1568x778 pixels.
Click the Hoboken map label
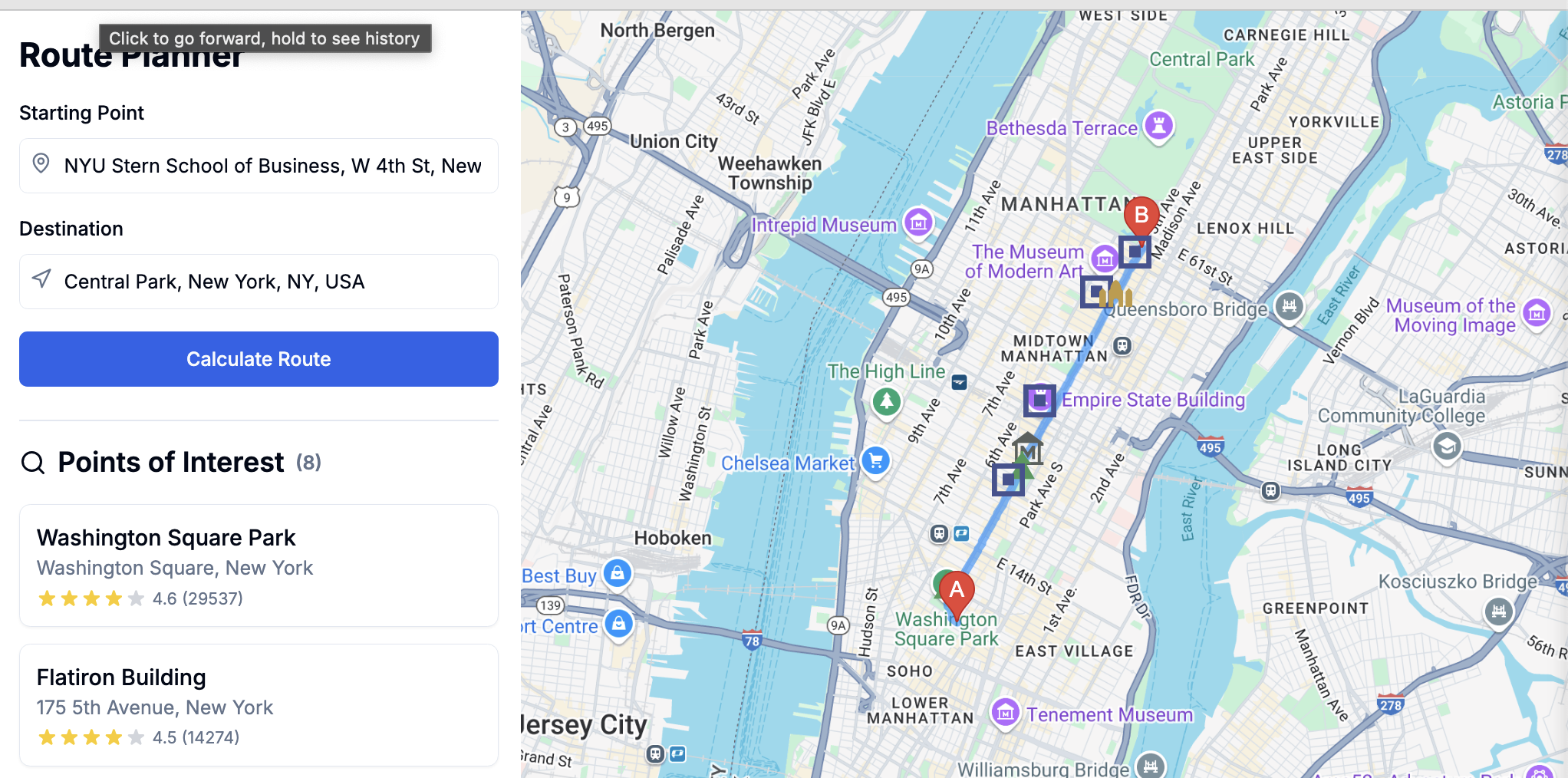673,538
